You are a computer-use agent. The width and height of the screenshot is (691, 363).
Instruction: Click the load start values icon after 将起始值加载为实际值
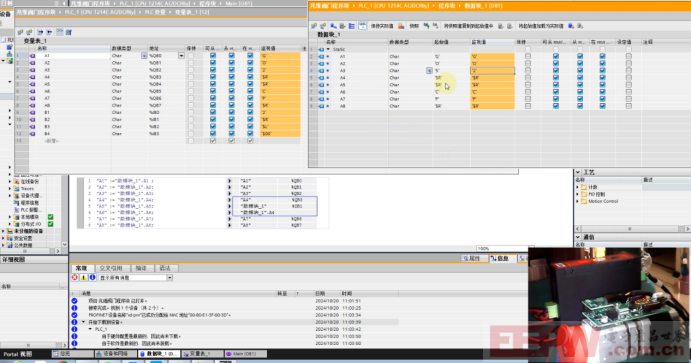click(571, 26)
